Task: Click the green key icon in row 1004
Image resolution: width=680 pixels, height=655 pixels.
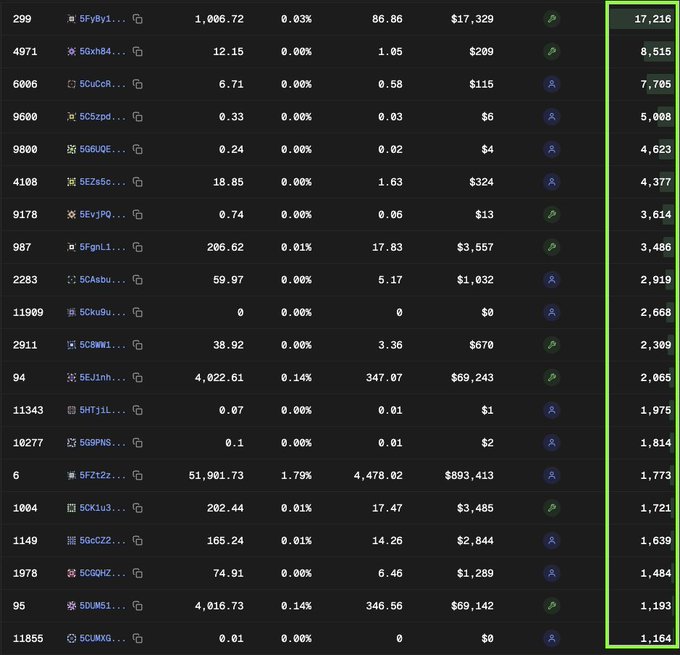Action: 552,508
